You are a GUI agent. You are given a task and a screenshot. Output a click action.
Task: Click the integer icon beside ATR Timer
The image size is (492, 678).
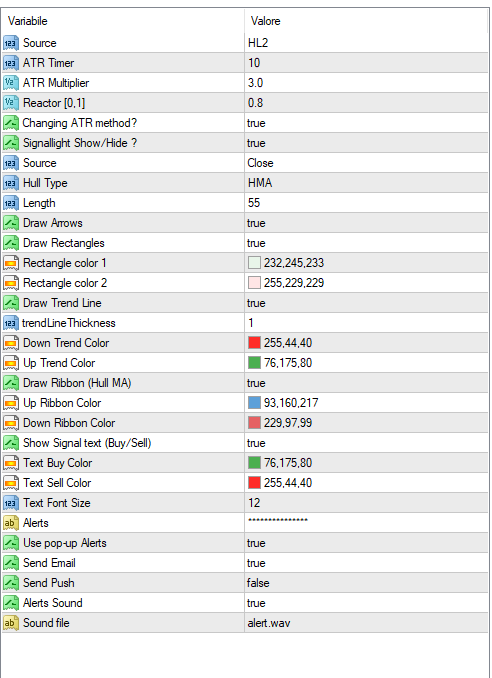[x=10, y=63]
